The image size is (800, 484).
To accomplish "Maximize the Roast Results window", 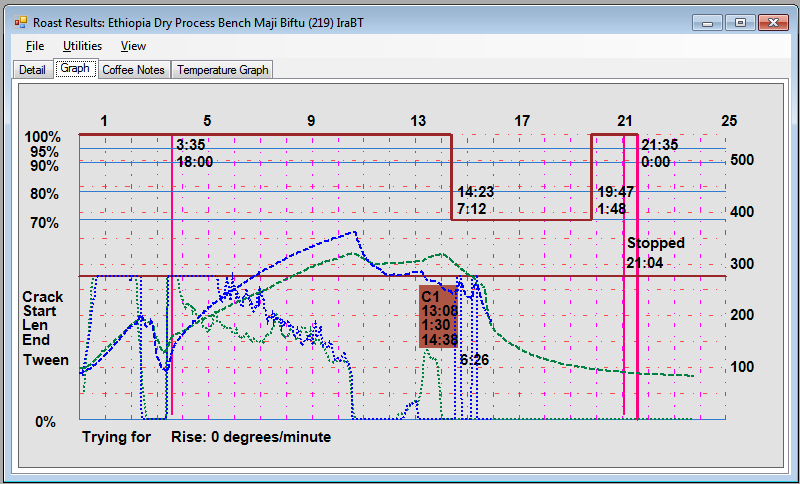I will click(741, 22).
